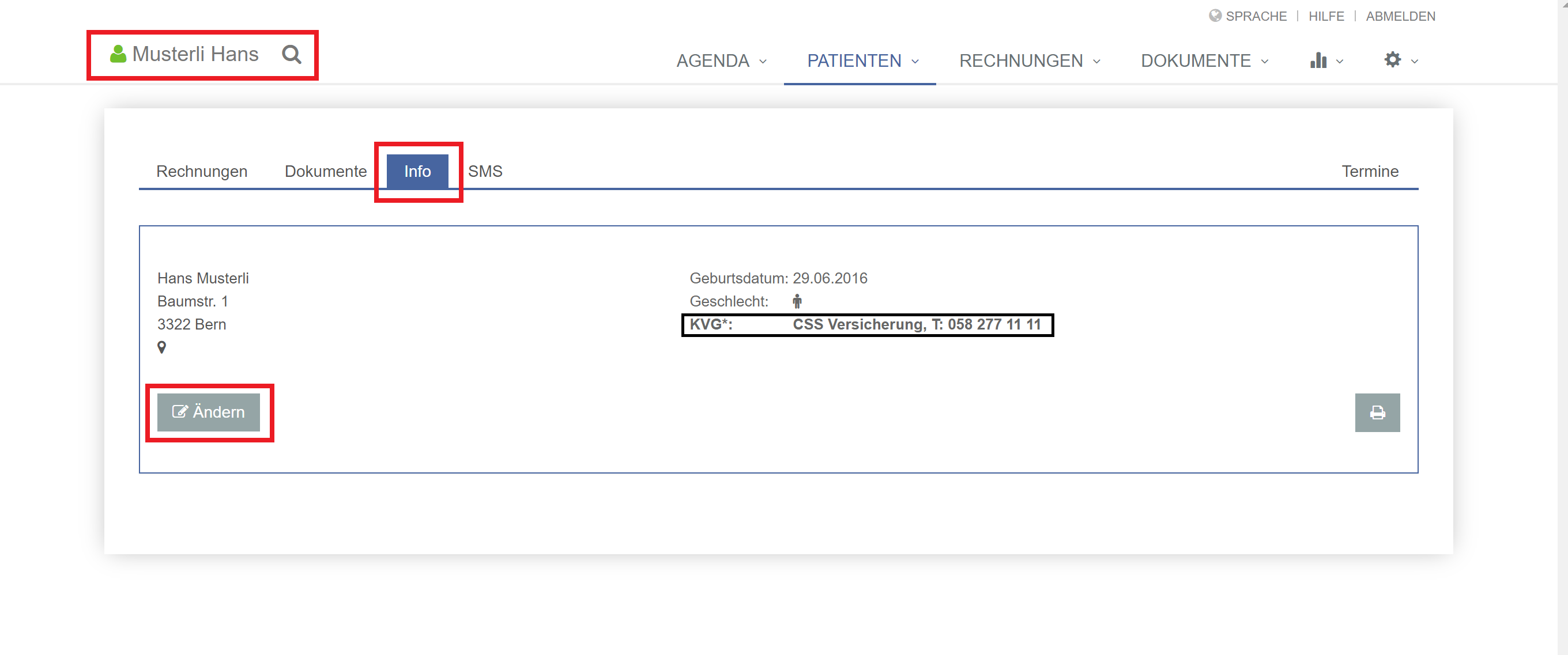This screenshot has height=655, width=1568.
Task: Click the green patient avatar icon
Action: pos(118,54)
